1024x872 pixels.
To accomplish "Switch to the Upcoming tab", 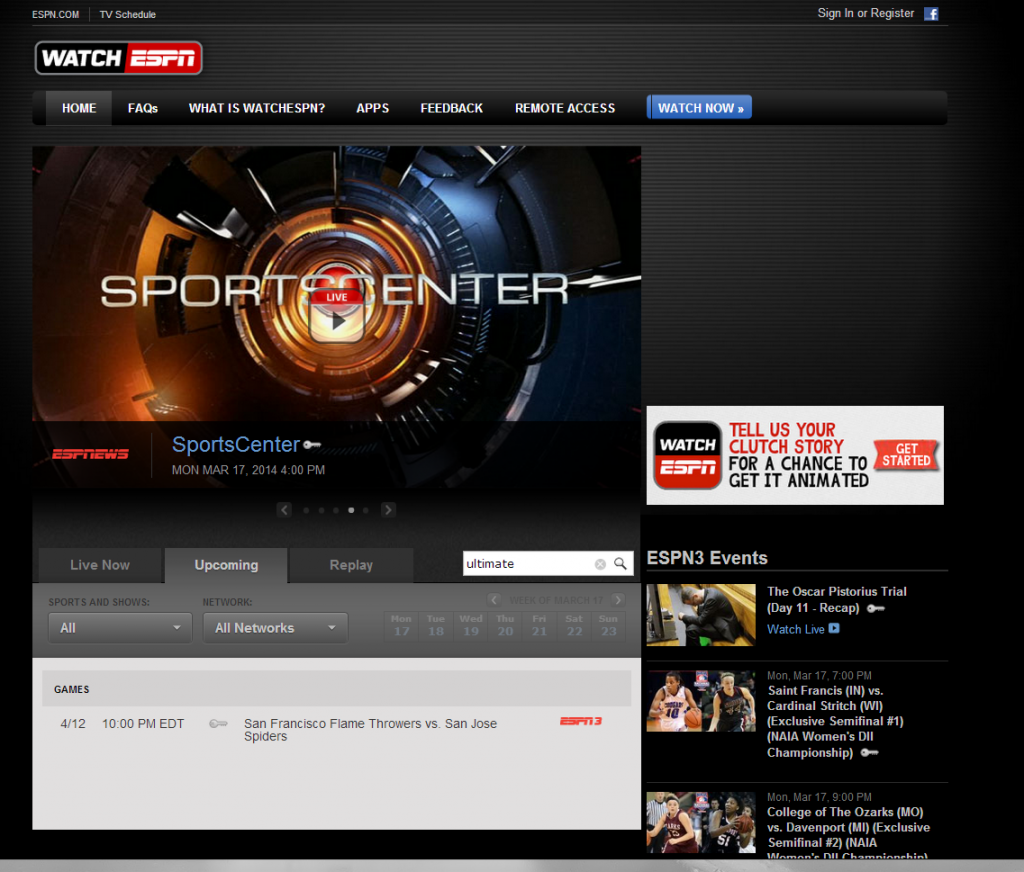I will [226, 565].
